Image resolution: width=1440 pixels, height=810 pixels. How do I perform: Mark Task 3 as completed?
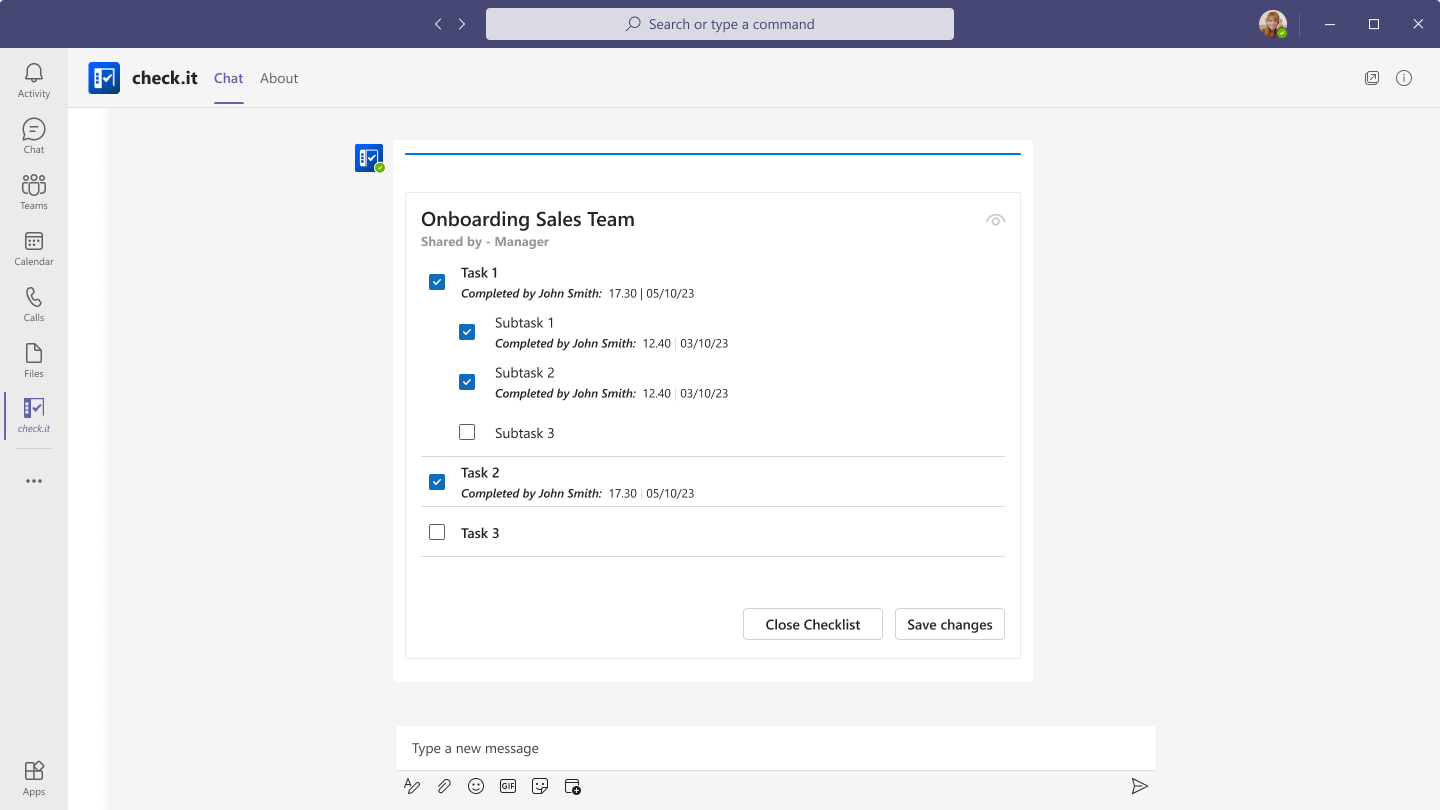[x=437, y=531]
